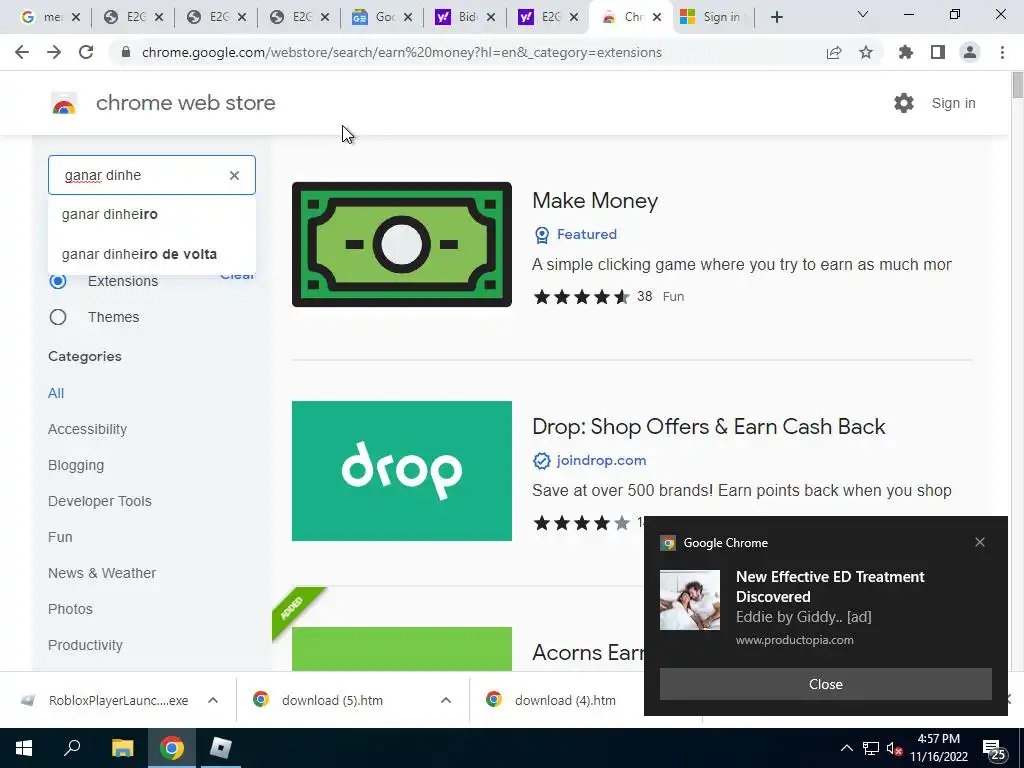The width and height of the screenshot is (1024, 768).
Task: Reload the current page
Action: coord(86,52)
